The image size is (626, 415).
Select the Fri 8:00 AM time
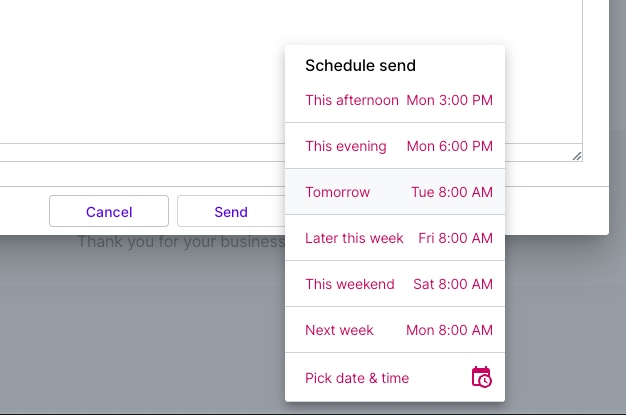[x=456, y=238]
